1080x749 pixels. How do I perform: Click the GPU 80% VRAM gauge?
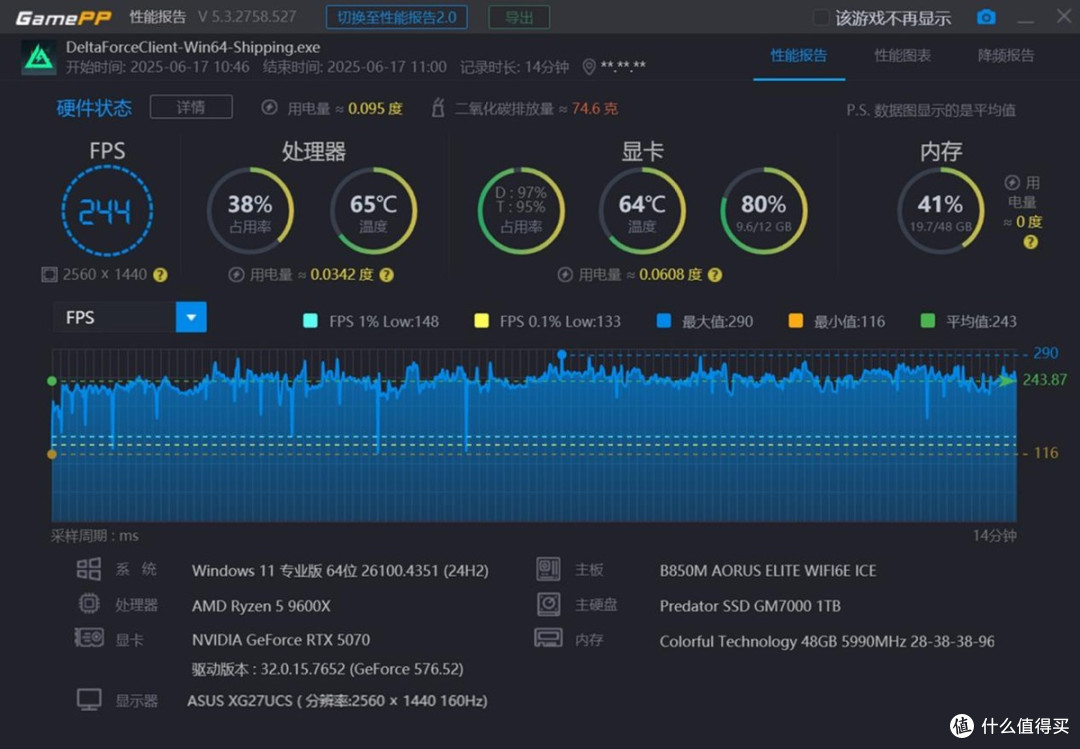763,211
